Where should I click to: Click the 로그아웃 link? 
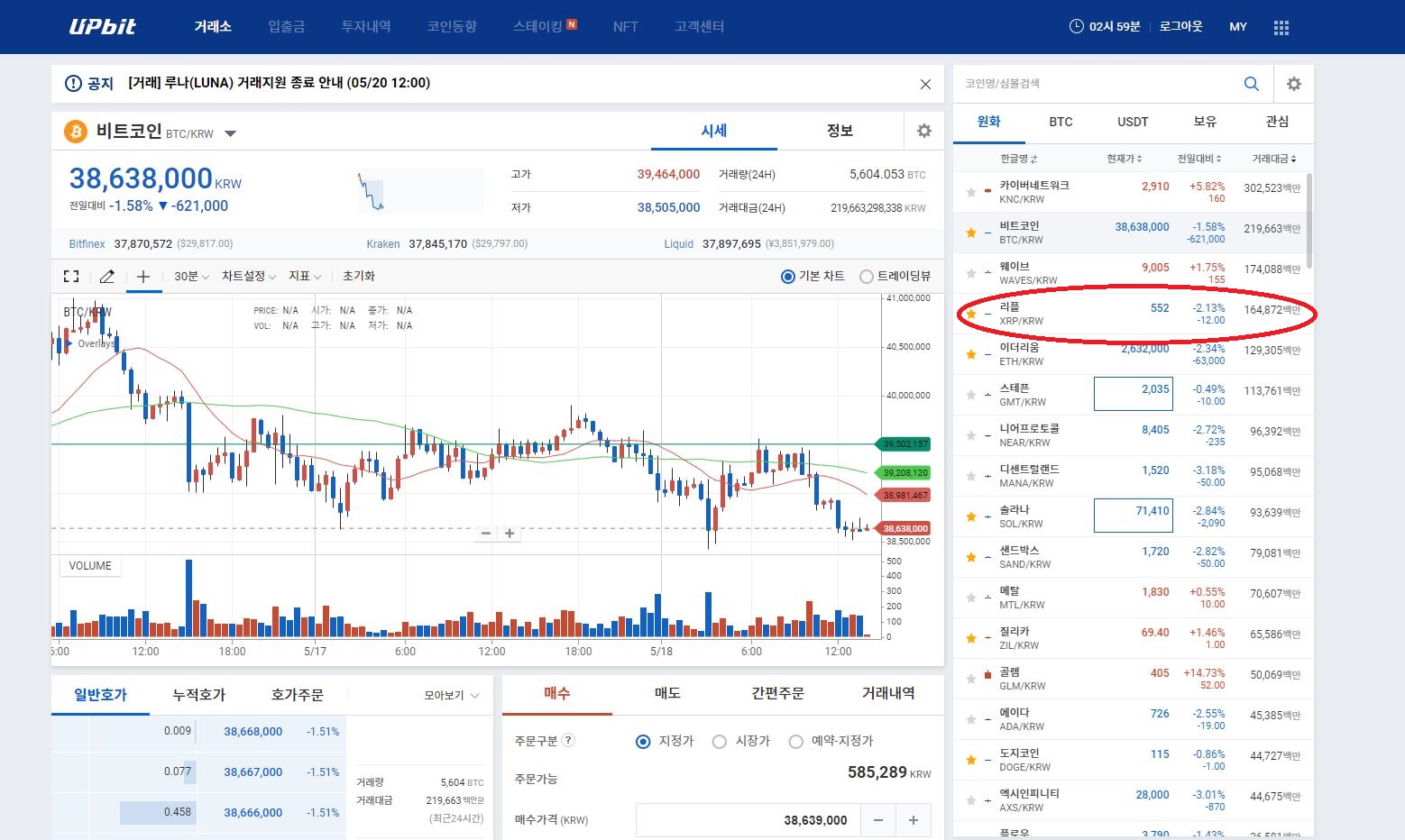1180,27
